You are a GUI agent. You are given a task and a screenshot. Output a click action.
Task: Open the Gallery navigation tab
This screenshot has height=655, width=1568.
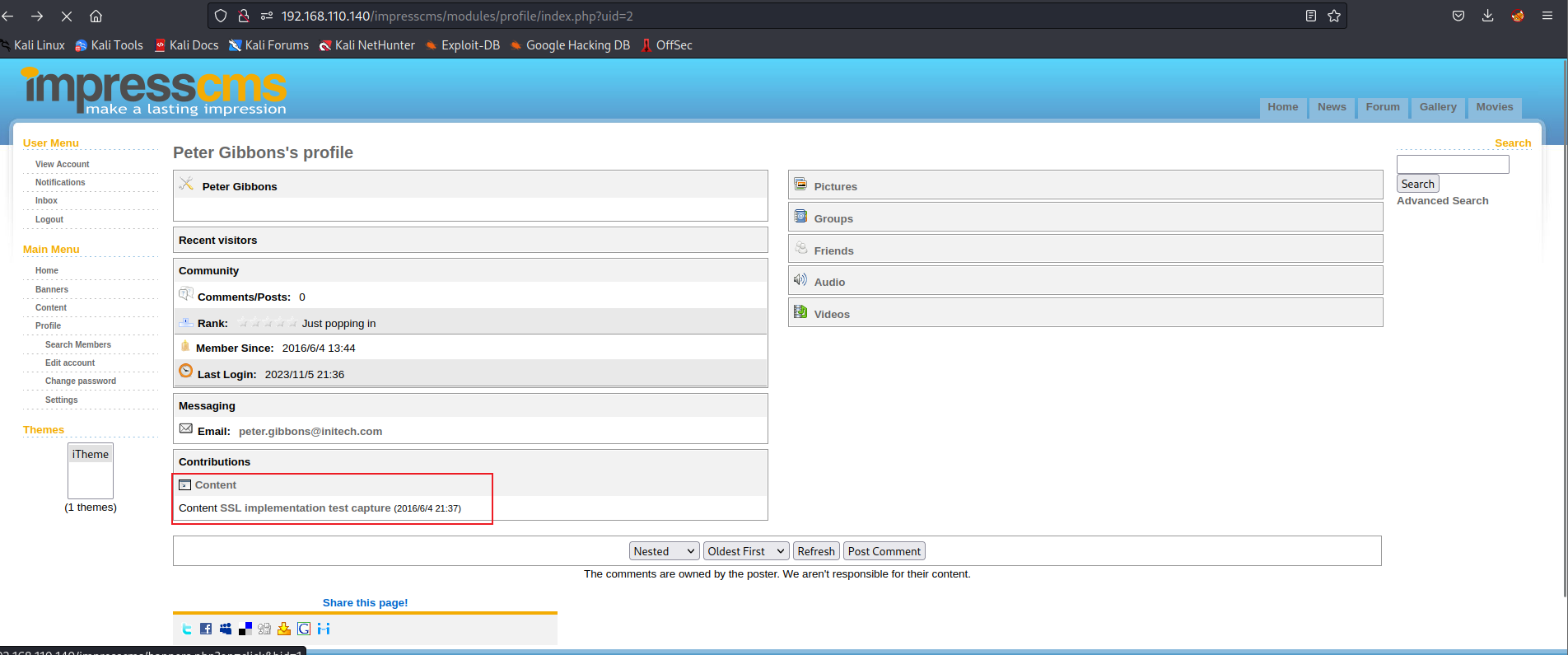pos(1438,107)
